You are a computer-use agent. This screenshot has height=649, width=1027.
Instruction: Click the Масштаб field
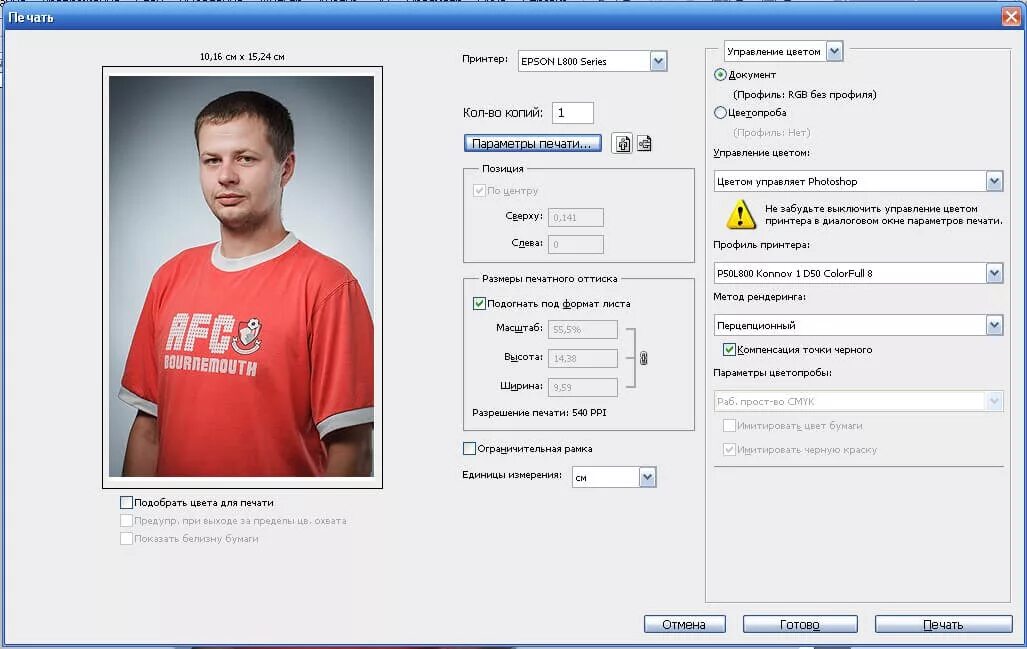[583, 329]
